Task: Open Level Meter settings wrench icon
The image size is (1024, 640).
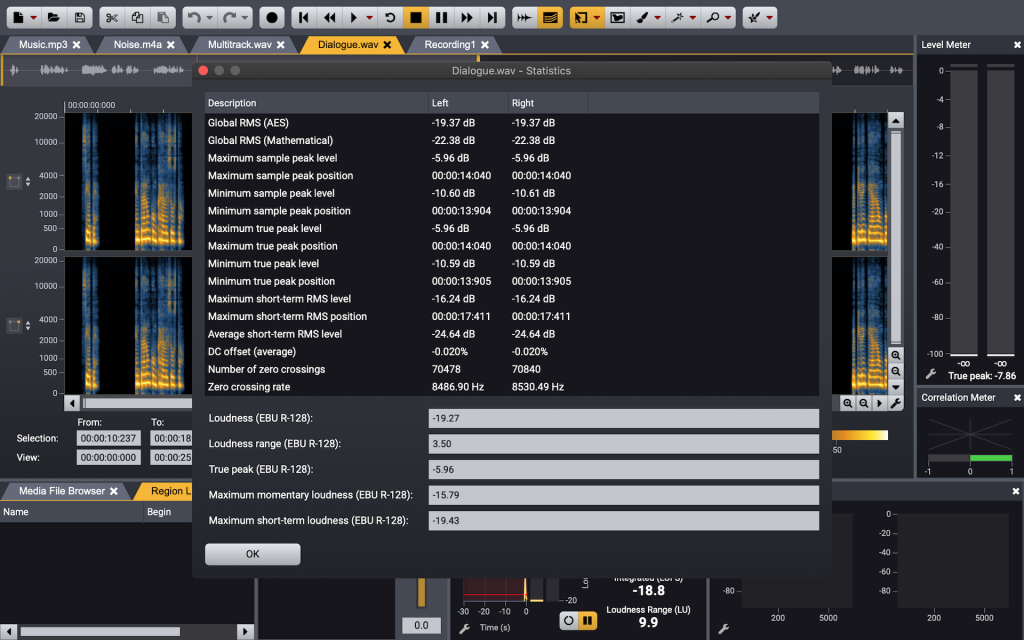Action: coord(930,374)
